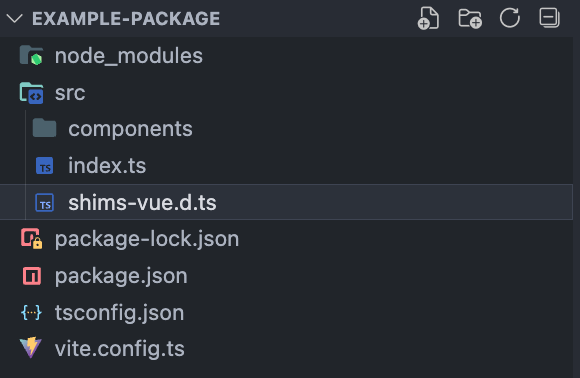Click the New File icon
Image resolution: width=580 pixels, height=378 pixels.
coord(428,18)
